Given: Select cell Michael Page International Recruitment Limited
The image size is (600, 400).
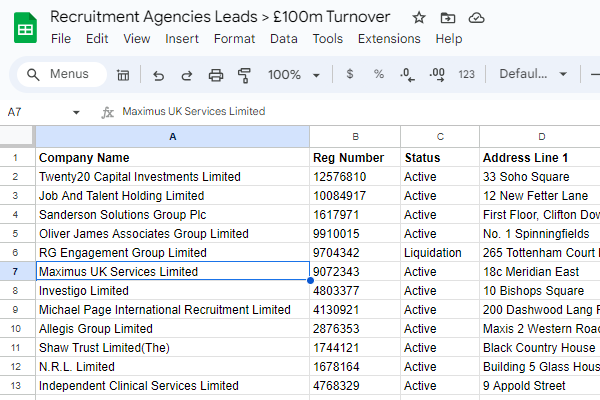Looking at the screenshot, I should coord(173,309).
